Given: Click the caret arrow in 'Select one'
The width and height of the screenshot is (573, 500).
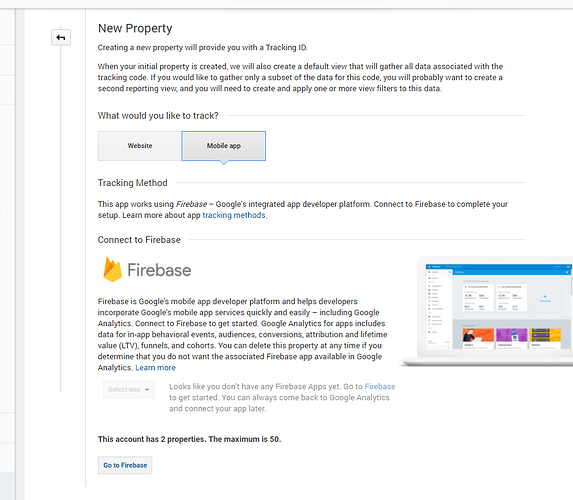Looking at the screenshot, I should coord(147,390).
